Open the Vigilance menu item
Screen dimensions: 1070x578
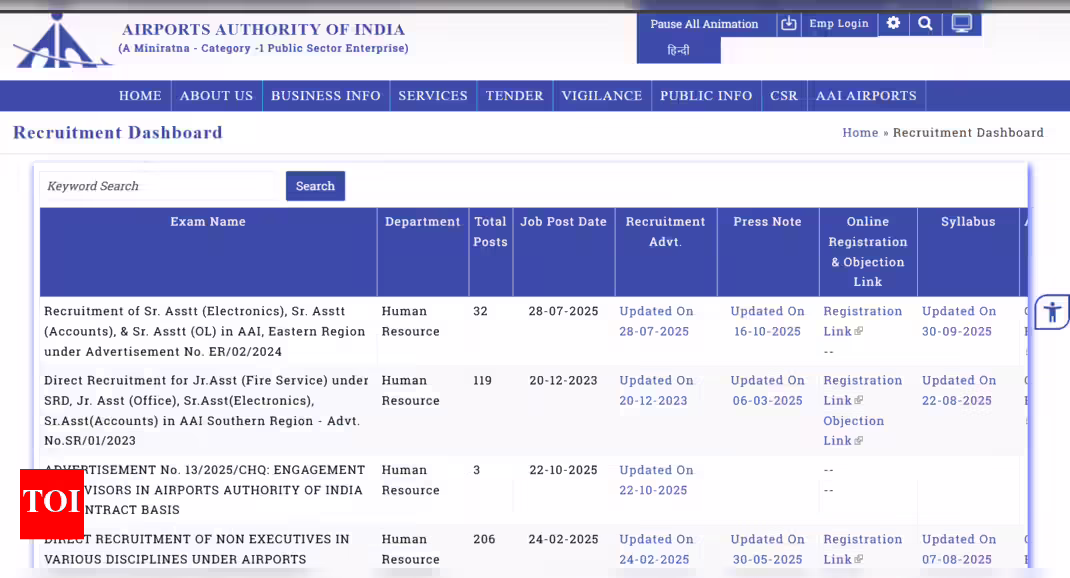coord(601,96)
